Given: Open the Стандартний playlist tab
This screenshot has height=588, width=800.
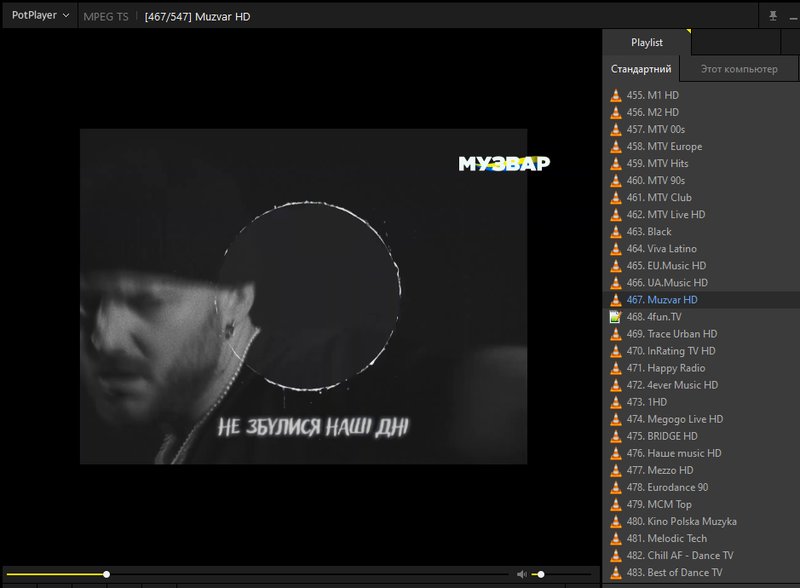Looking at the screenshot, I should (641, 69).
